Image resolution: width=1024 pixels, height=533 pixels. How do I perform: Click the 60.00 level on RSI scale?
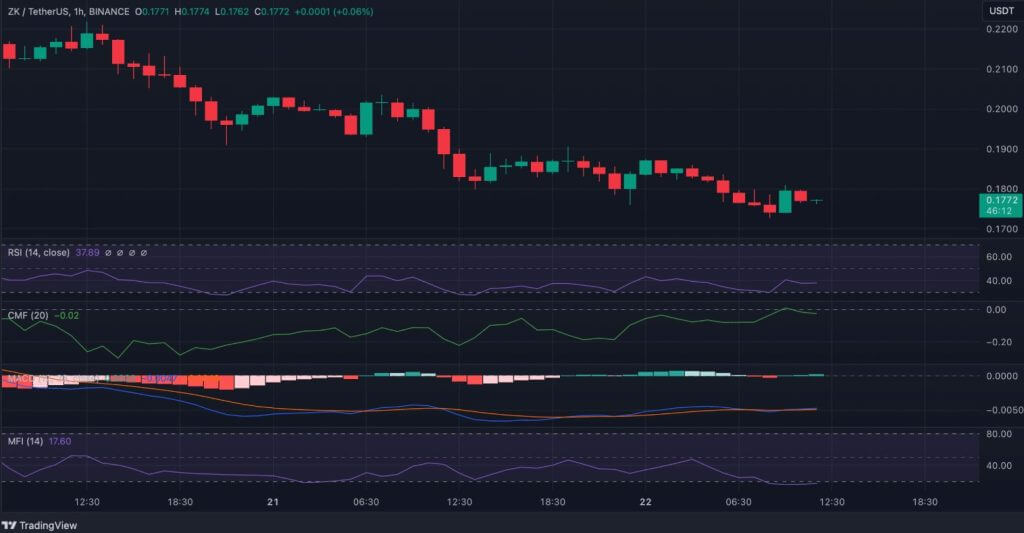point(999,257)
